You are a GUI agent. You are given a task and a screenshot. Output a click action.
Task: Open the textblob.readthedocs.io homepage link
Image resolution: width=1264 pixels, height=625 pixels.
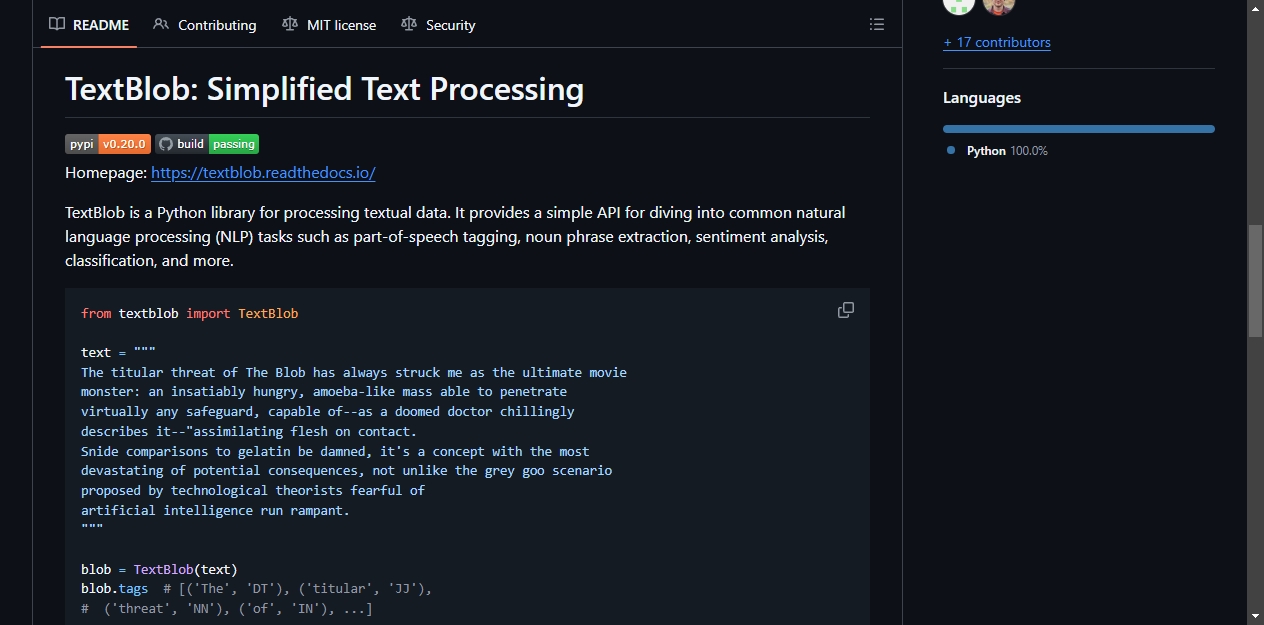263,173
